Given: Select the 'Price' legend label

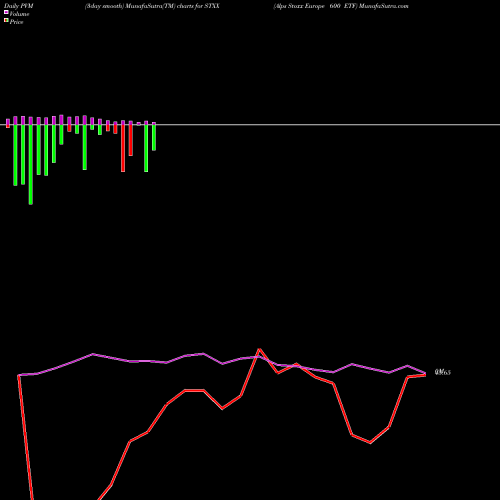Looking at the screenshot, I should (x=16, y=22).
